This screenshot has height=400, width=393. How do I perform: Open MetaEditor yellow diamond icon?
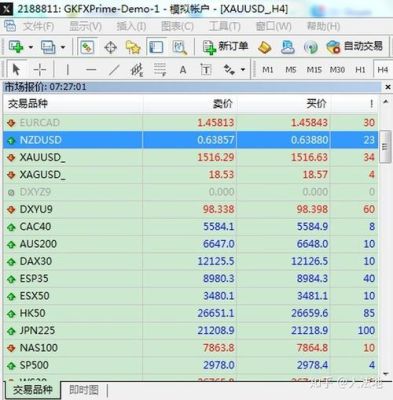tap(265, 47)
